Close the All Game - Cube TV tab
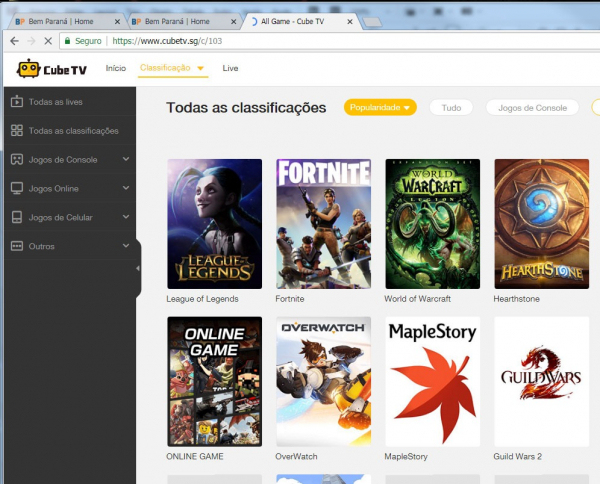 [x=350, y=22]
